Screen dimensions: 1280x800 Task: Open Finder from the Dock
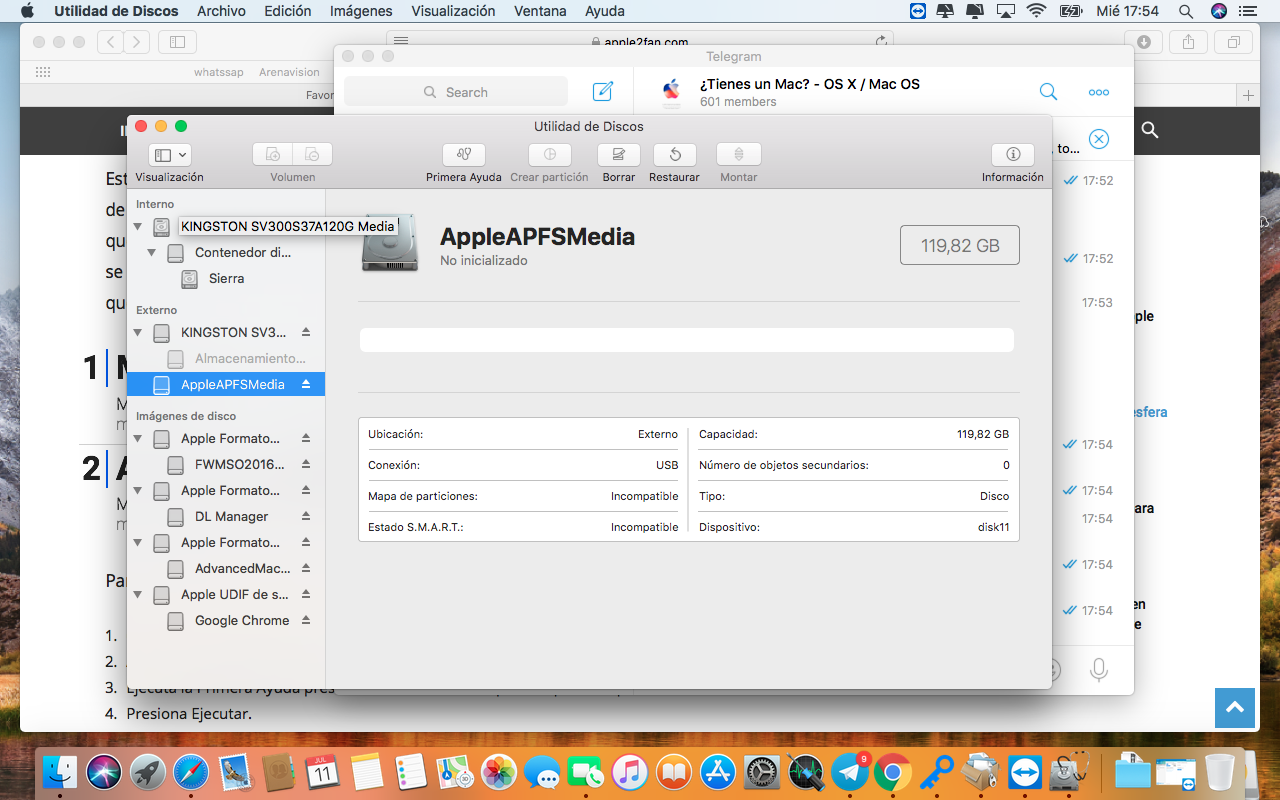coord(61,772)
